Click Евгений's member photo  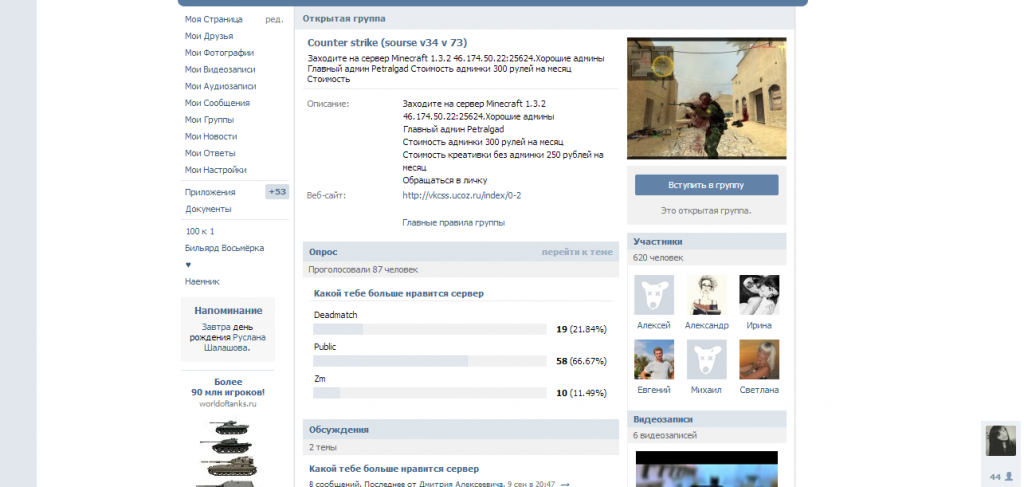pyautogui.click(x=654, y=359)
